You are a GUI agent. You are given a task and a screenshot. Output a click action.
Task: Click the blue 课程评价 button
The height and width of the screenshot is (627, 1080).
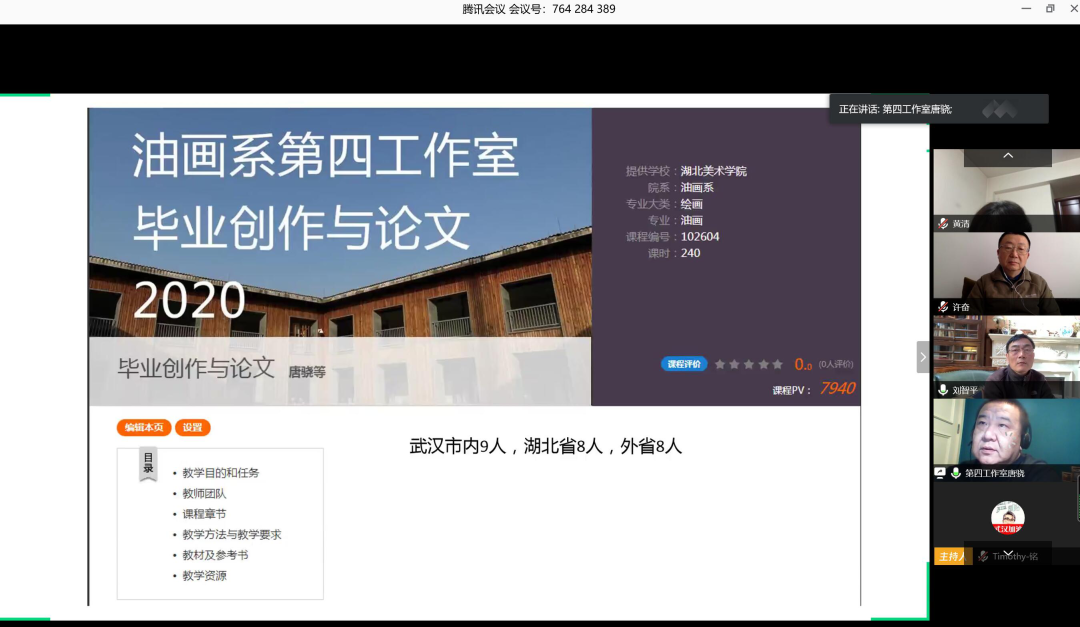pos(684,364)
